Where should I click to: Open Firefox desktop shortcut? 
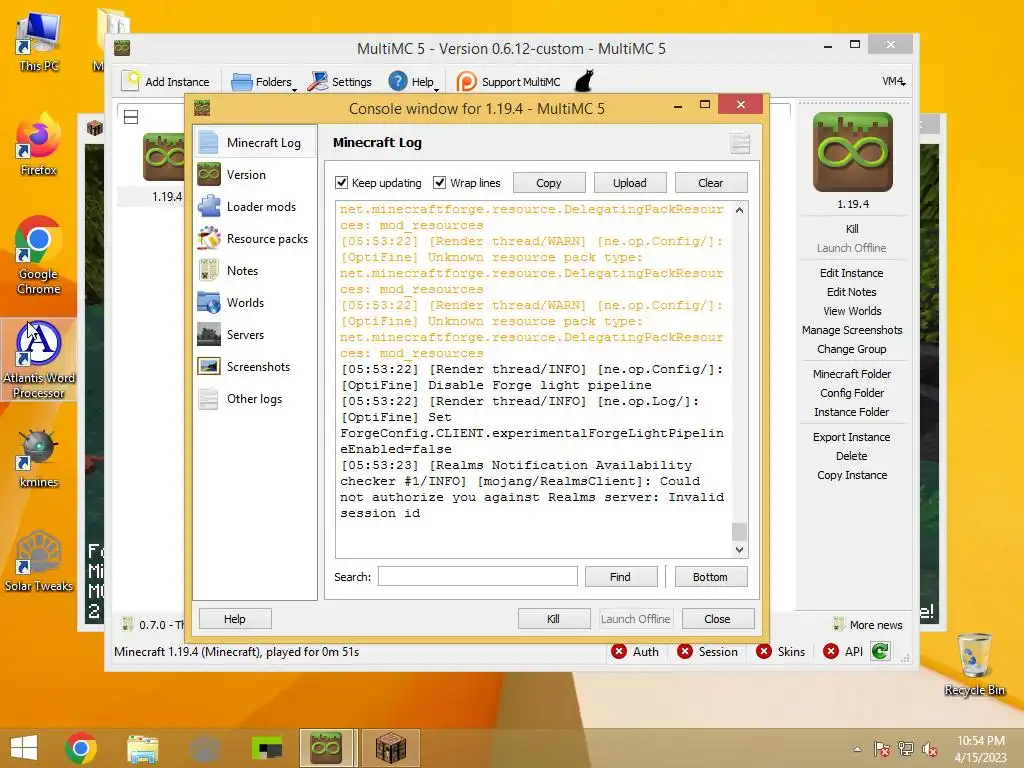(x=39, y=145)
